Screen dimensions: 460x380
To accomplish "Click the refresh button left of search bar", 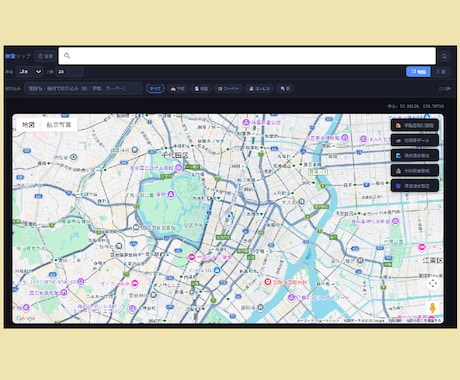I will [45, 56].
